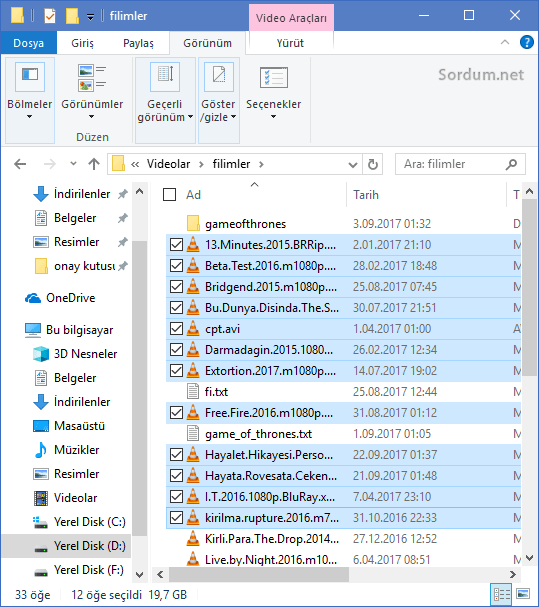Toggle the select-all checkbox next to Ad

(170, 195)
